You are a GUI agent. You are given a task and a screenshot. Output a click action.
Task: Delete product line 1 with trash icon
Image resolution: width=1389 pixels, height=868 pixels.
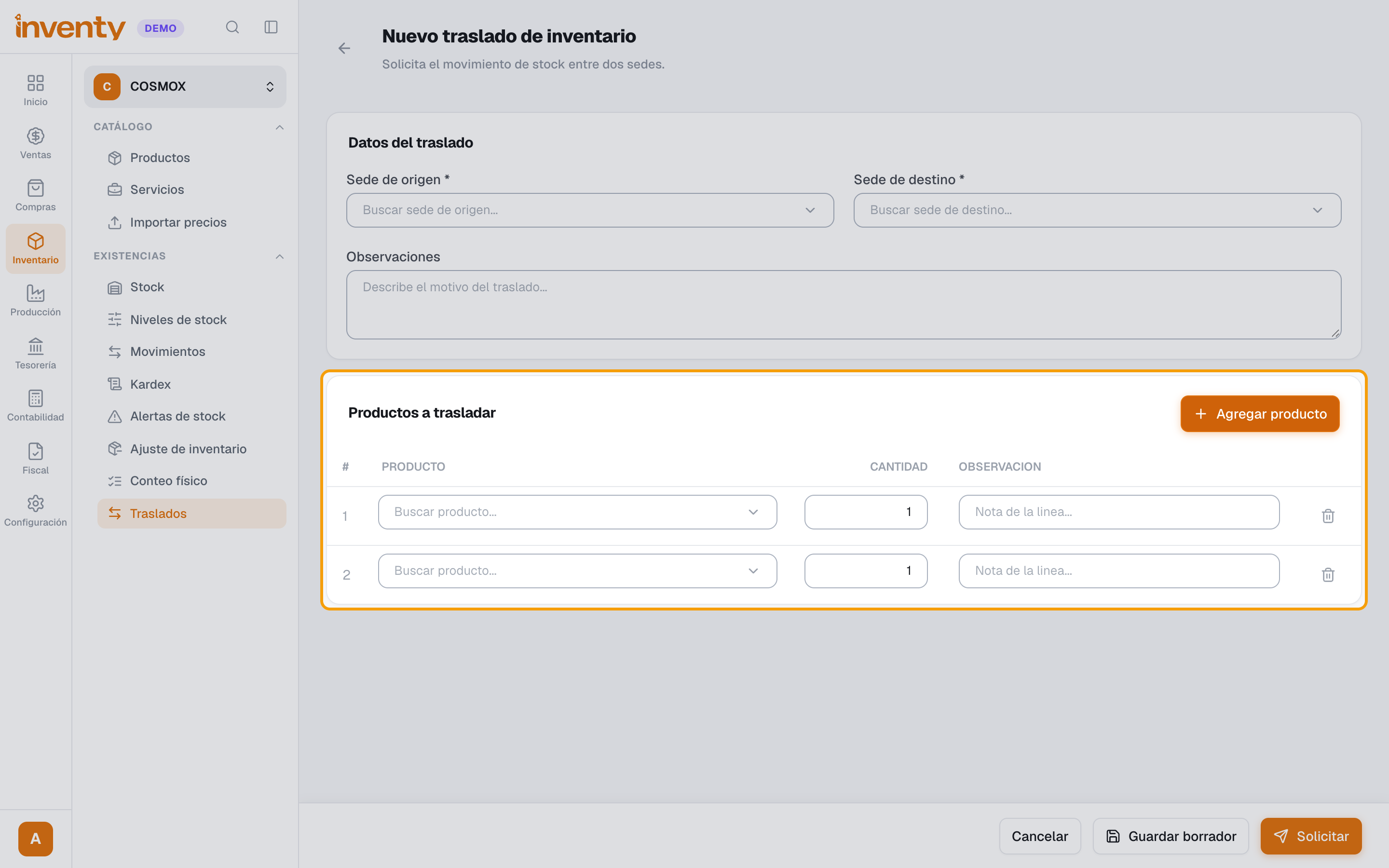[x=1328, y=515]
